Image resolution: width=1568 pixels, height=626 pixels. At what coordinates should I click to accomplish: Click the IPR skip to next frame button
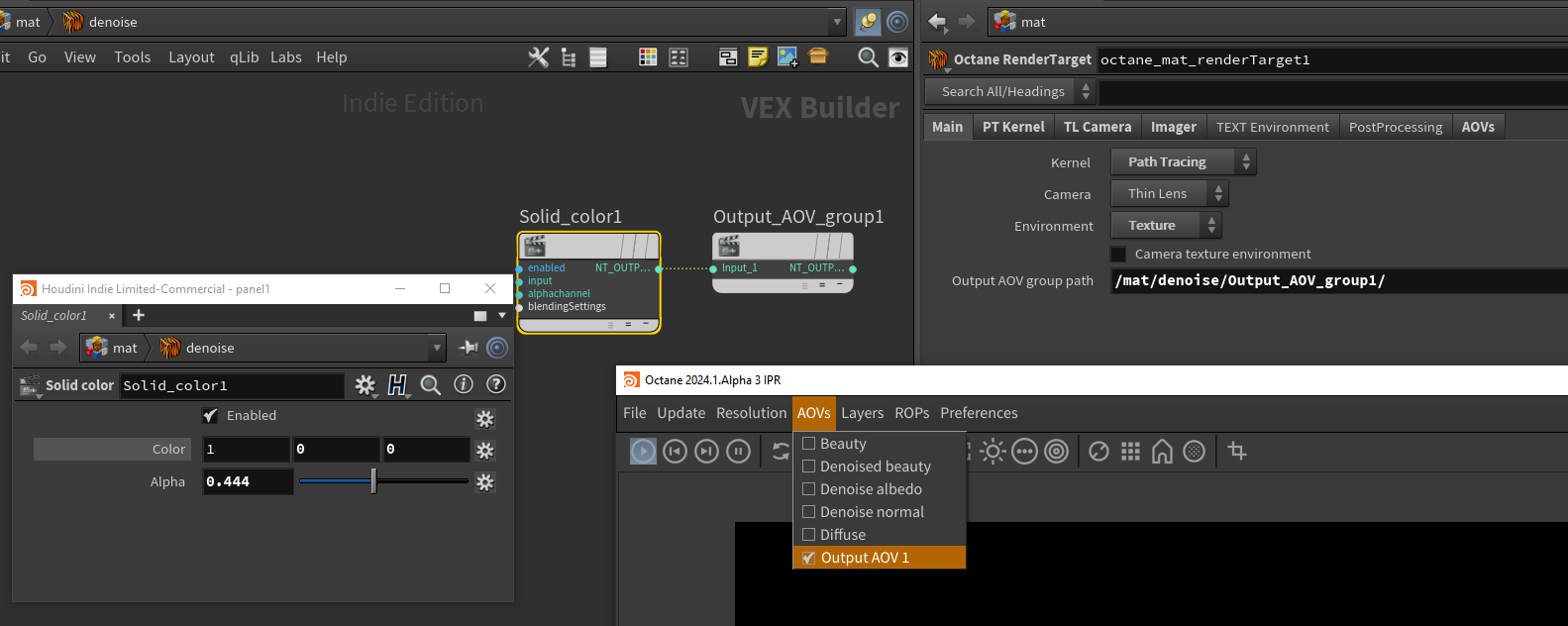click(706, 452)
